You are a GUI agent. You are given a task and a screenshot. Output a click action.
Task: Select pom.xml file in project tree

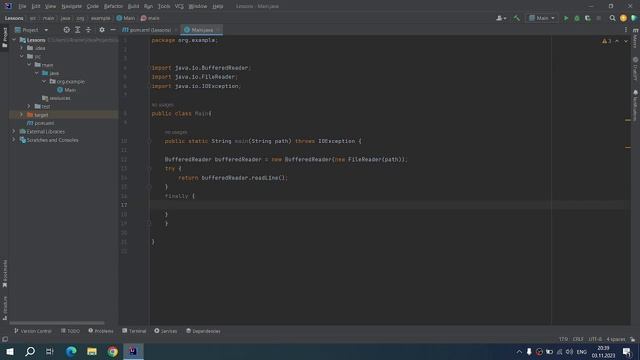pyautogui.click(x=40, y=123)
